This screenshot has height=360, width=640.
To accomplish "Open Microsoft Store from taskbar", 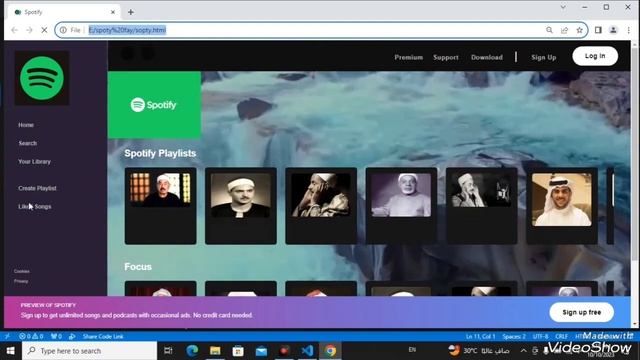I will coord(238,351).
